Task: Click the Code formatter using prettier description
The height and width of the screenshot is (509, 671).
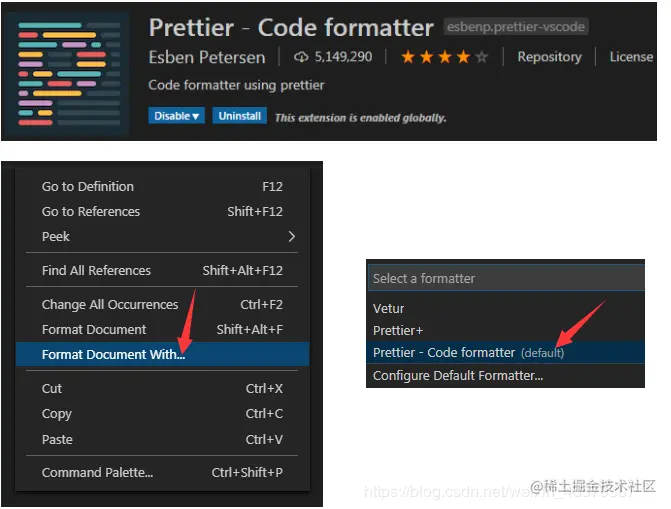Action: pos(236,85)
